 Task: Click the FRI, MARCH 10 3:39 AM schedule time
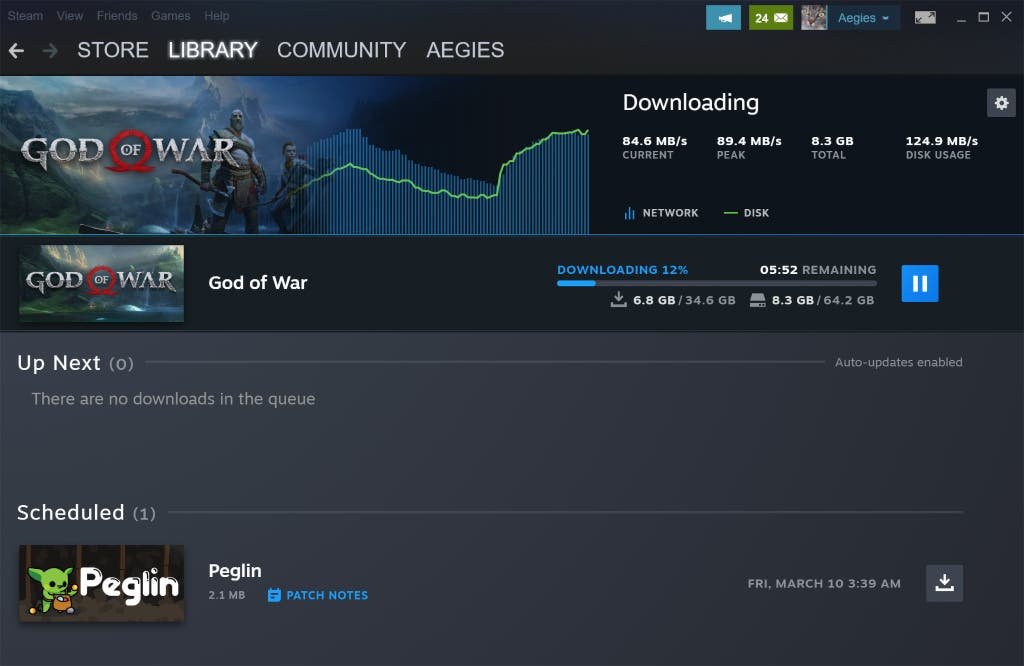(824, 584)
